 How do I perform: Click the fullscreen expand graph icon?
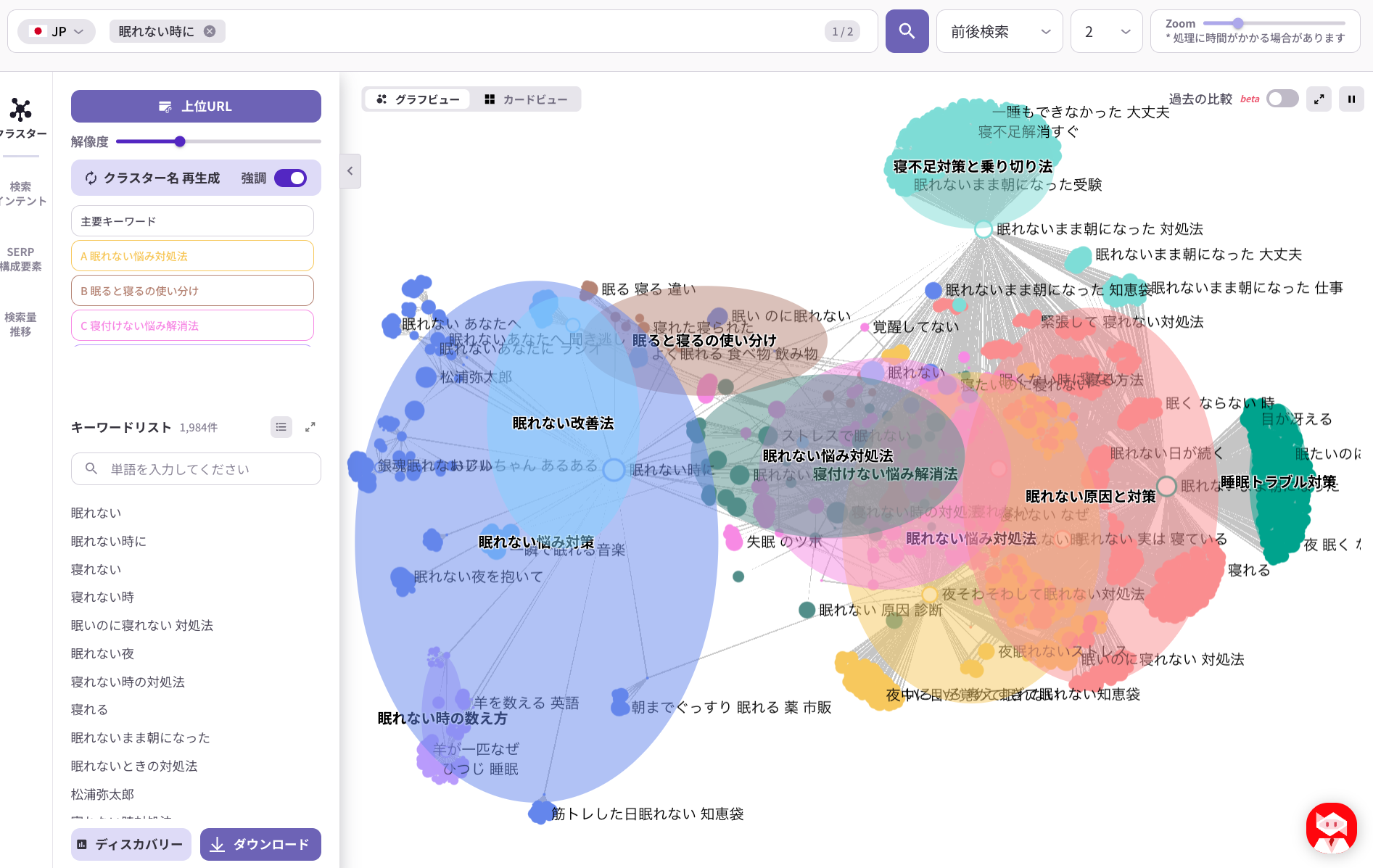pyautogui.click(x=1319, y=99)
